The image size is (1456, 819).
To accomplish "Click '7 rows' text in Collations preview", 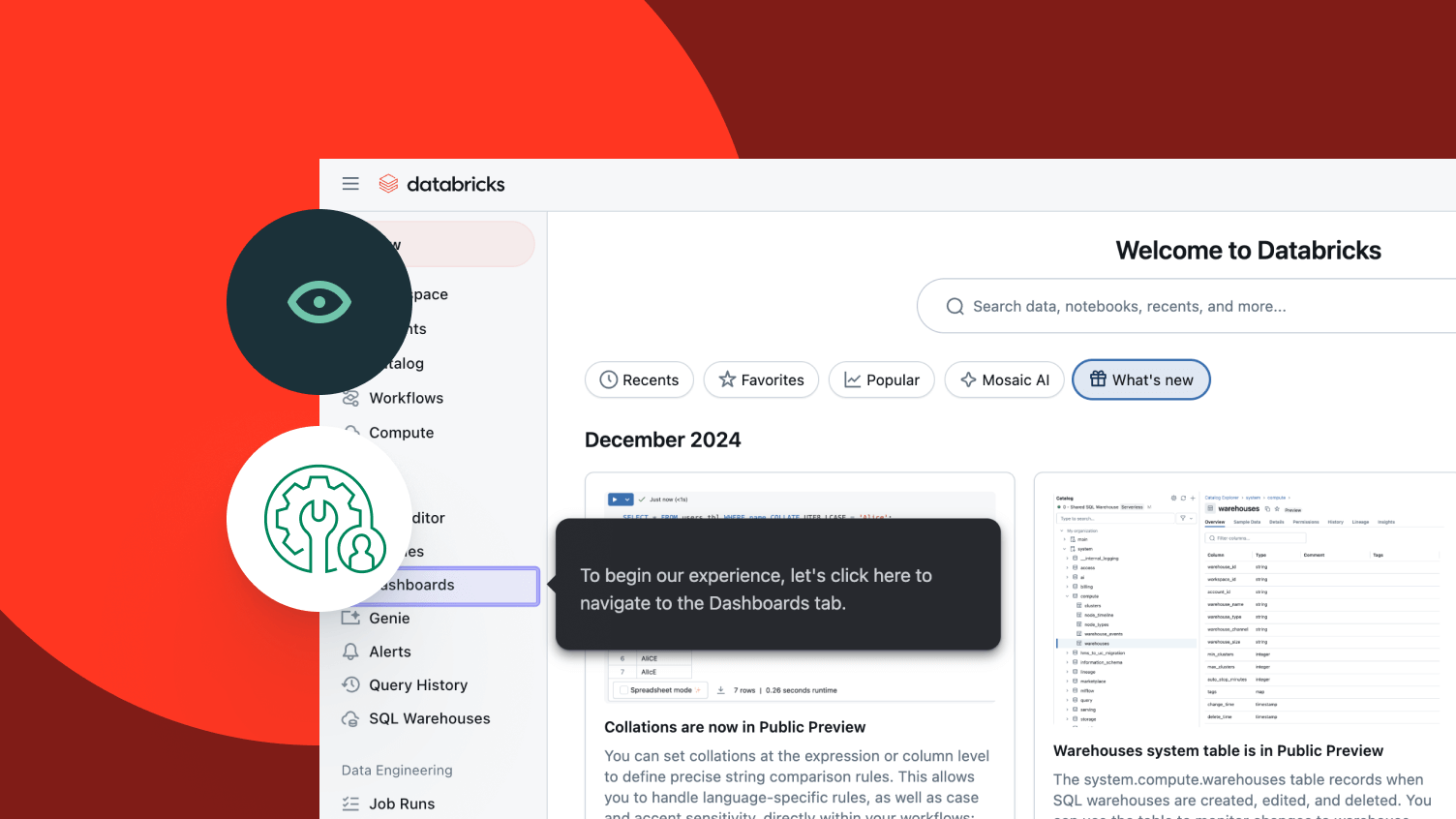I will (744, 690).
